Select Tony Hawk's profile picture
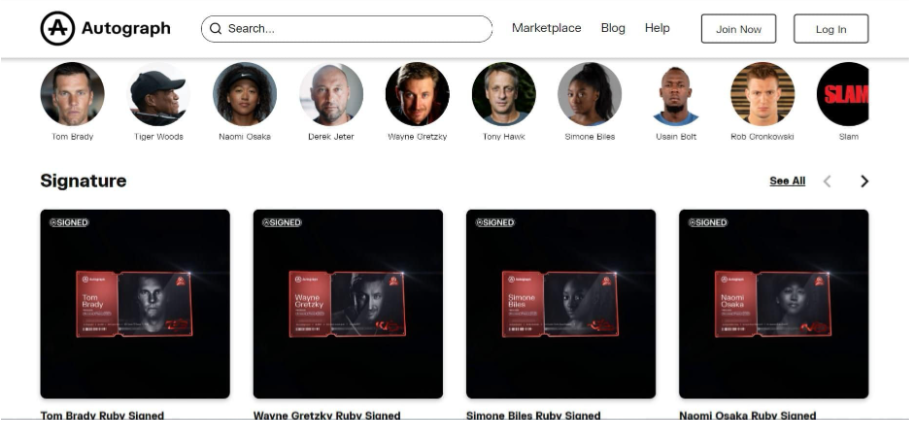Viewport: 913px width, 425px height. click(x=504, y=94)
